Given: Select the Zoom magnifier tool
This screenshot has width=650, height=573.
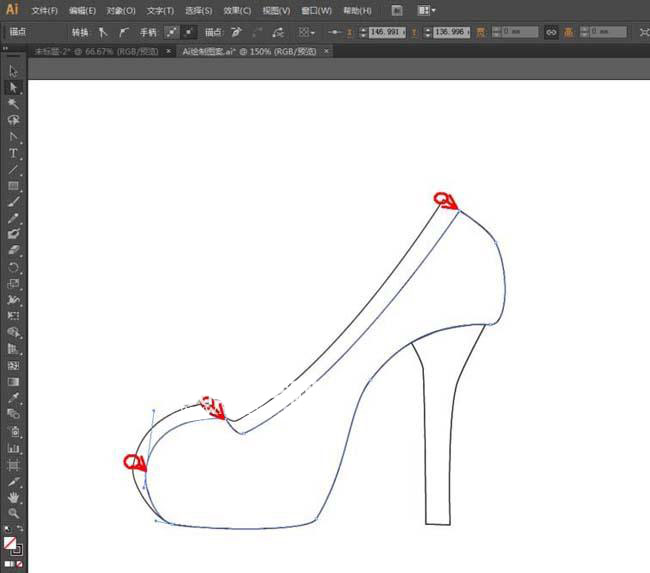Looking at the screenshot, I should [x=14, y=513].
